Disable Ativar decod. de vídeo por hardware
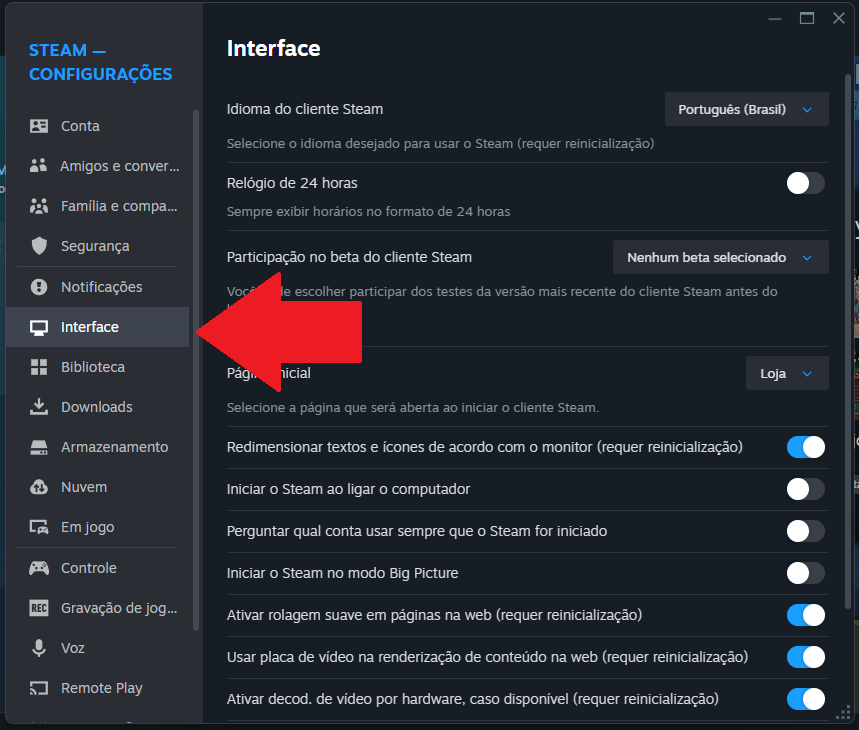This screenshot has width=859, height=730. (805, 699)
